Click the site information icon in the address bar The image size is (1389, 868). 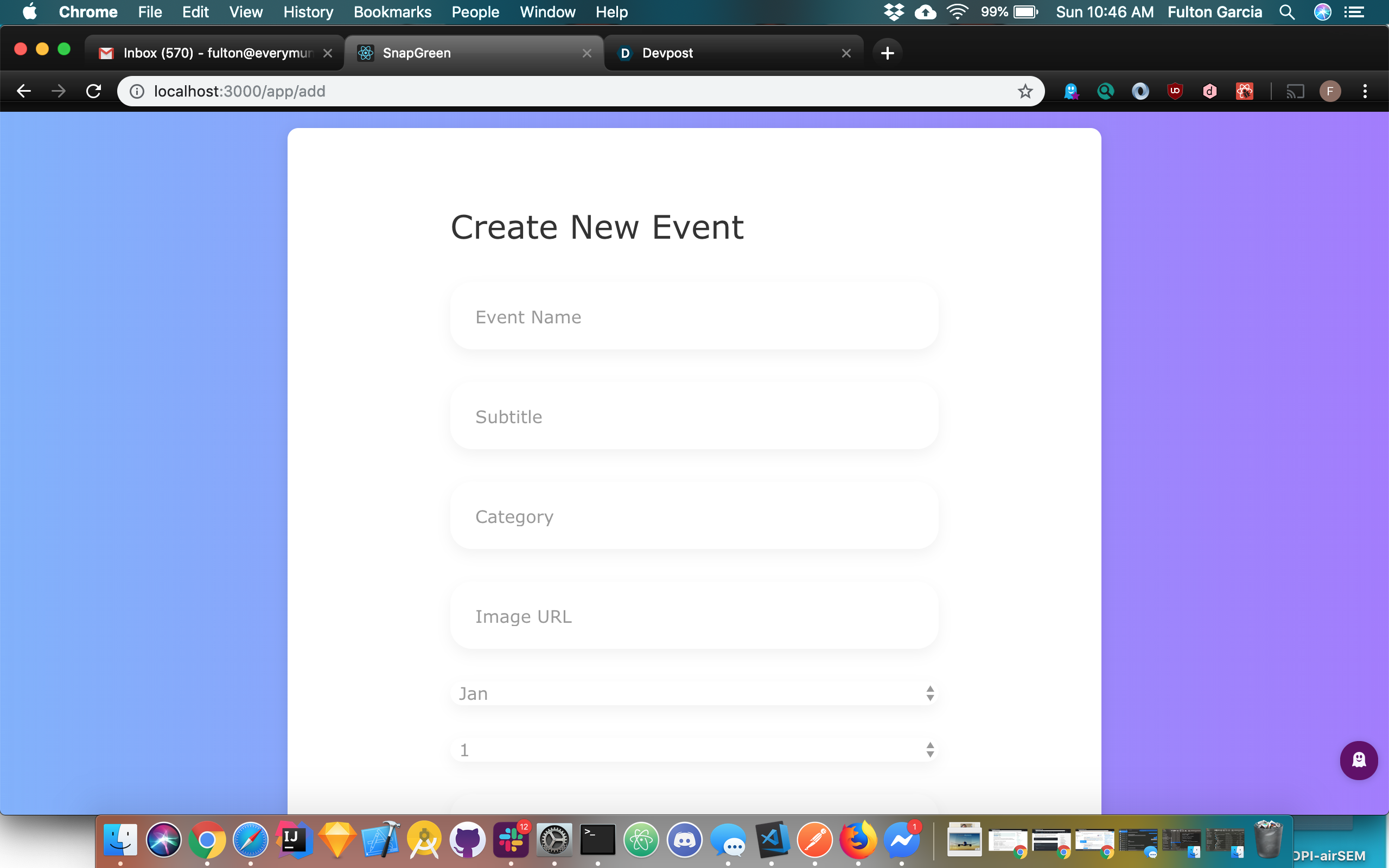pos(137,91)
